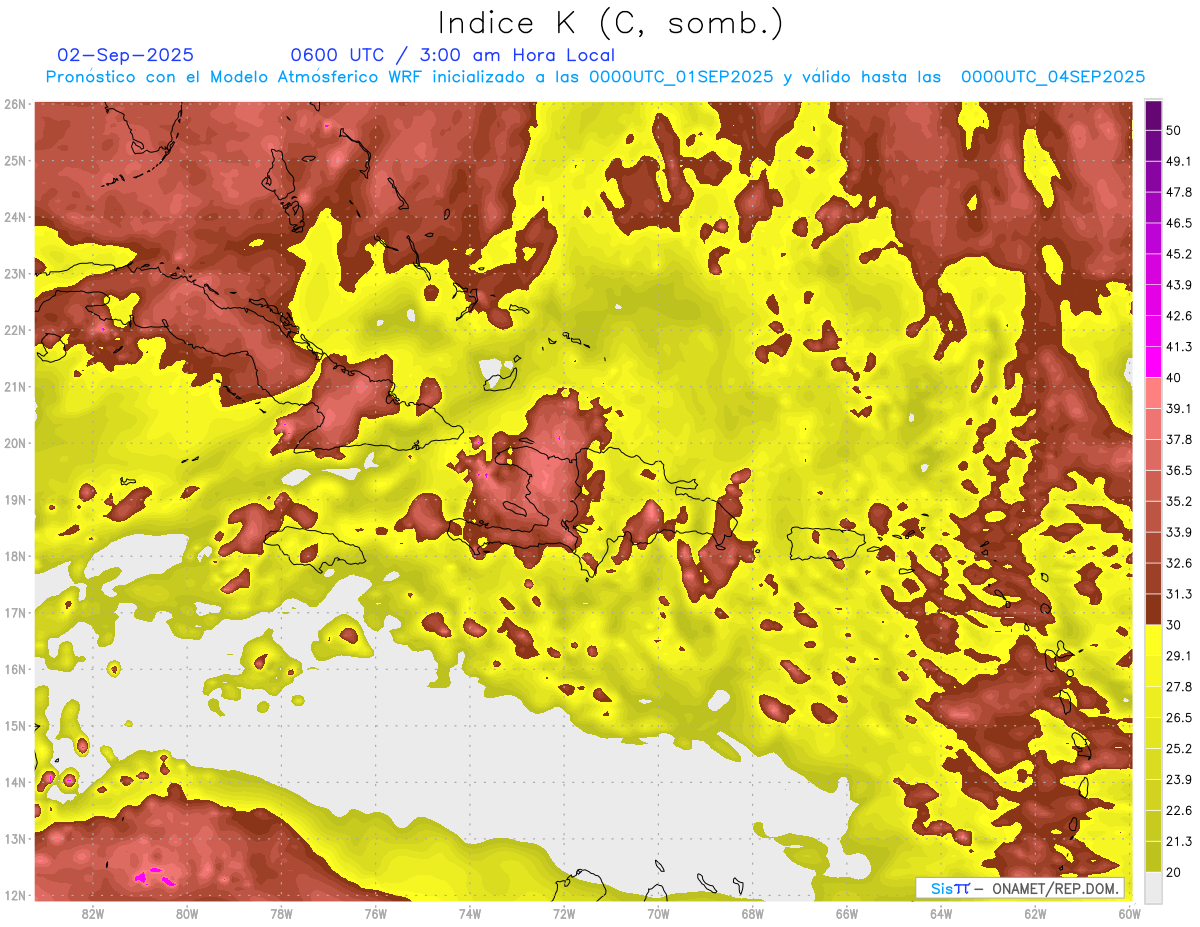Click the color scale value 29.1
Screen dimensions: 1200x927
coord(1178,656)
